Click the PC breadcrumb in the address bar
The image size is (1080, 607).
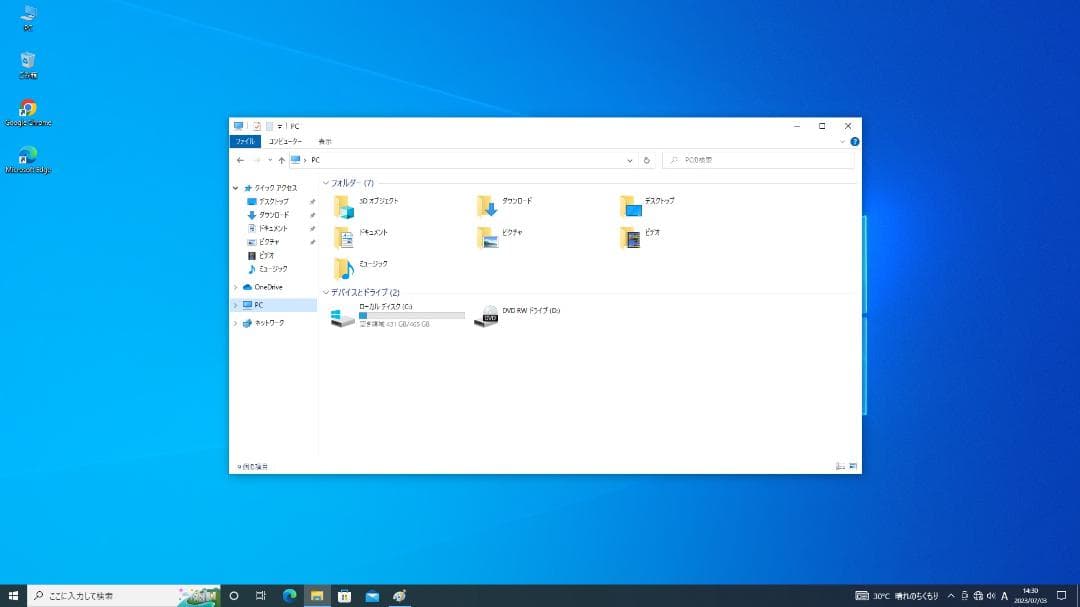pos(313,160)
